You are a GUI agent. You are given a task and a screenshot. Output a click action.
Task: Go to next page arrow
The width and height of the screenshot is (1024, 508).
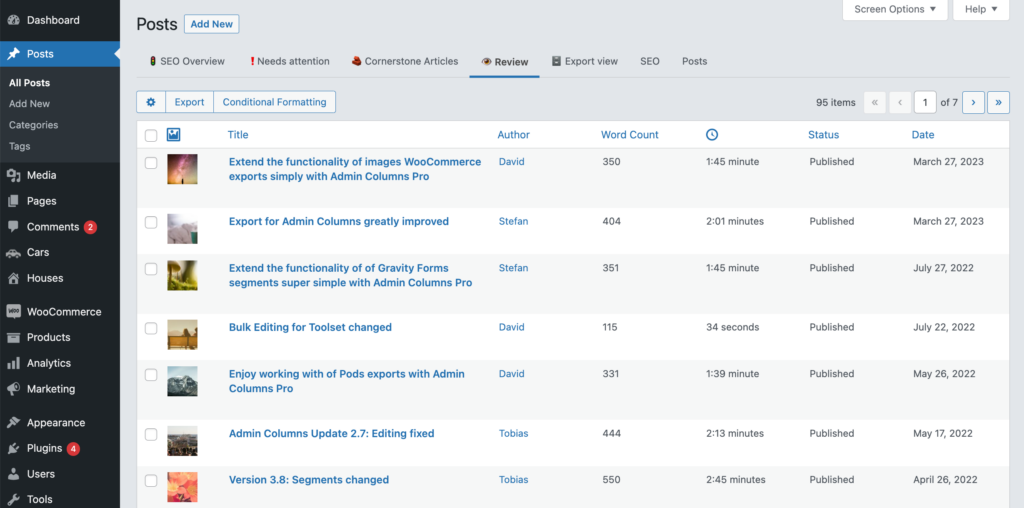[973, 103]
